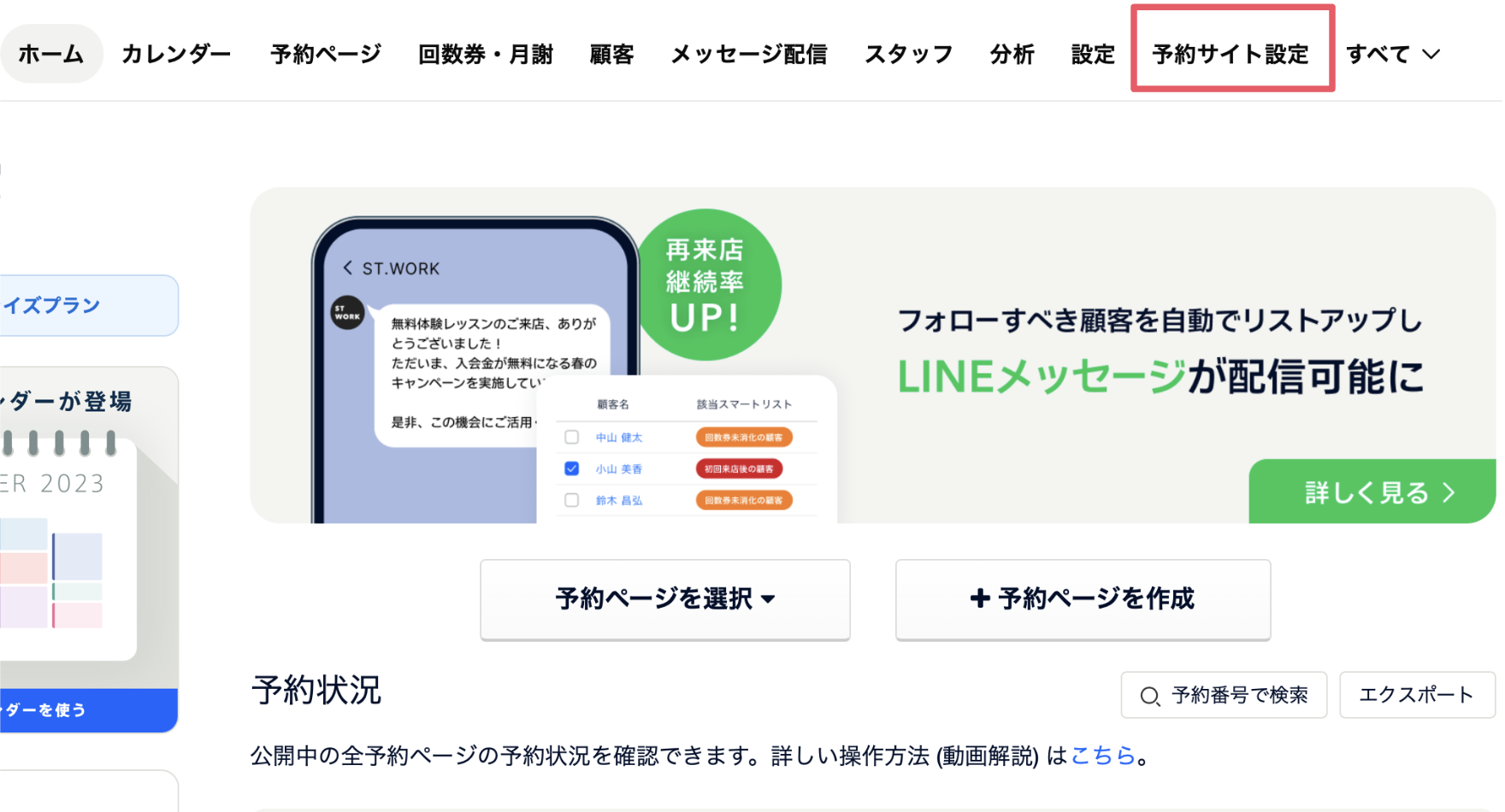The height and width of the screenshot is (812, 1505).
Task: Click the orange tag next to 中山 健太
Action: (x=743, y=438)
